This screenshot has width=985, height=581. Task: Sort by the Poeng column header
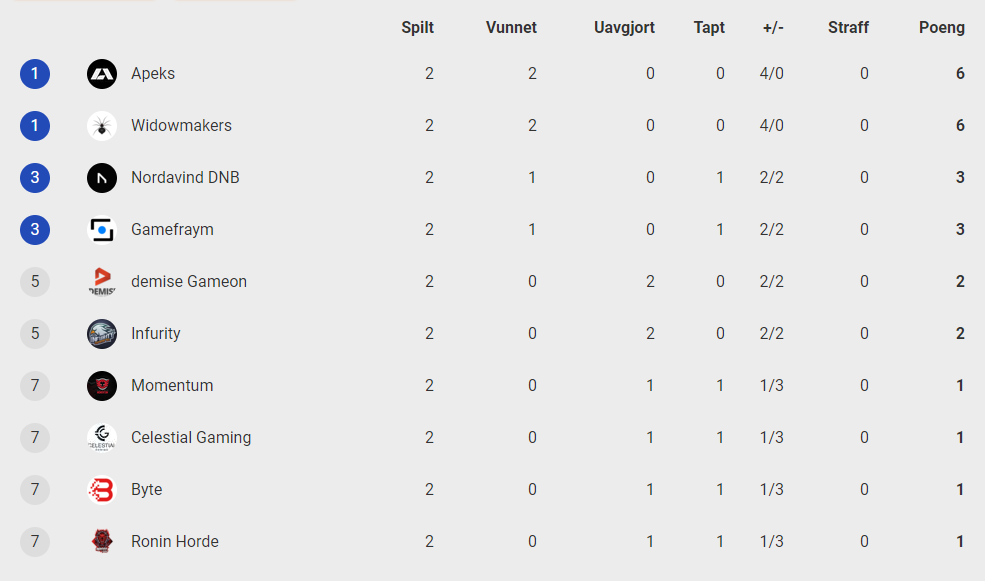point(942,28)
